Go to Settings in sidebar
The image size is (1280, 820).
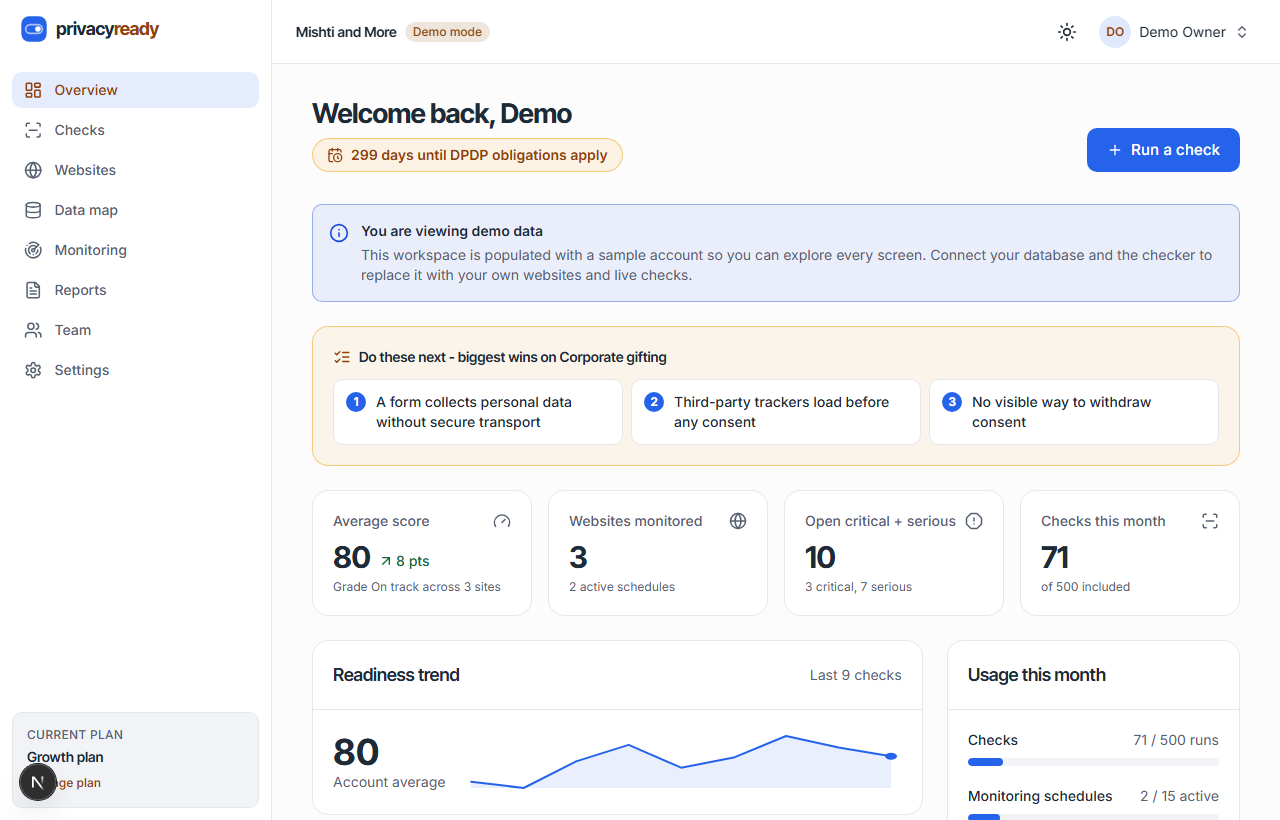135,370
